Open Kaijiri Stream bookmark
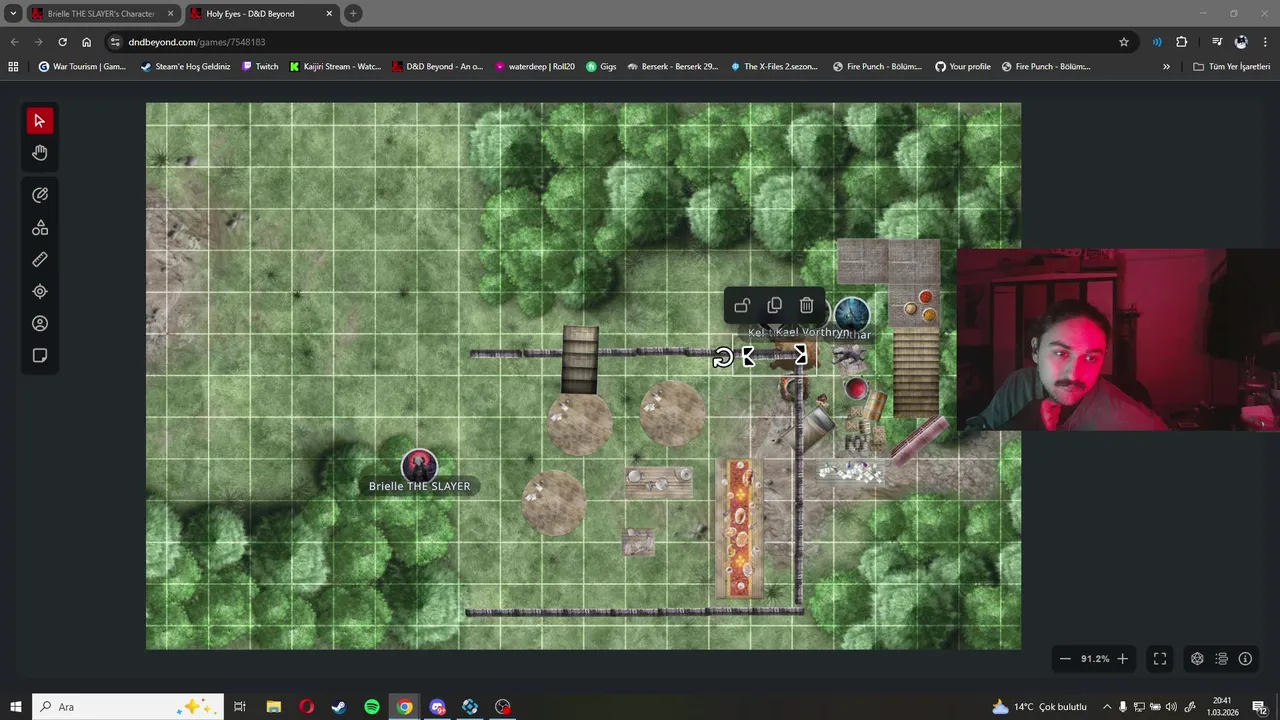Screen dimensions: 1280x720 tap(335, 67)
